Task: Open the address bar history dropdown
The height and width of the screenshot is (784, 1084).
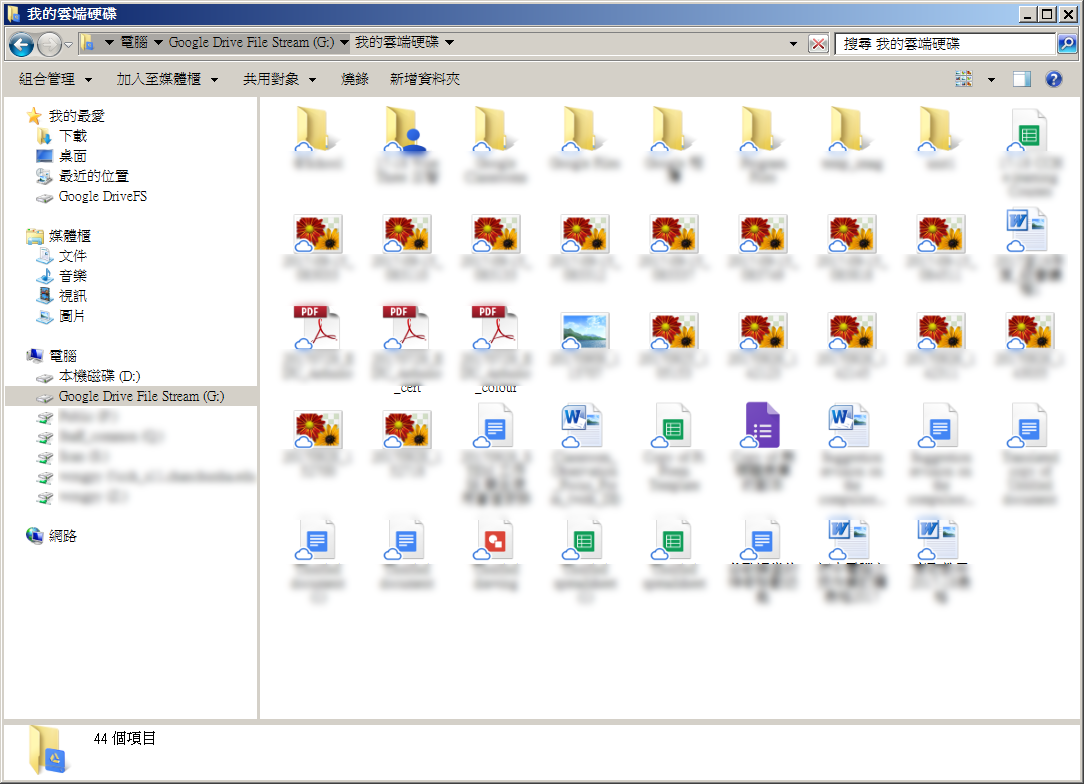Action: pos(794,44)
